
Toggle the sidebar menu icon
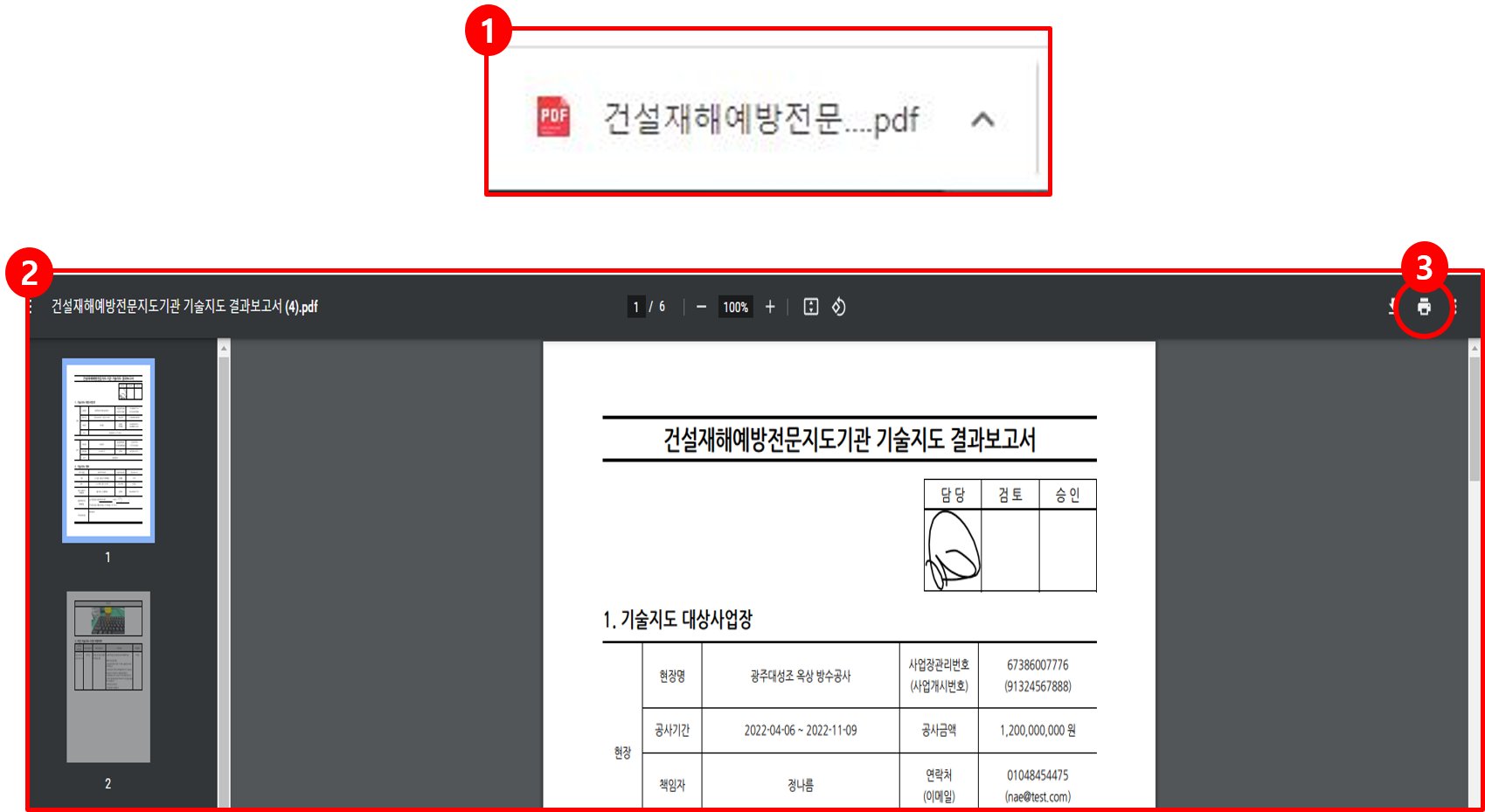(32, 307)
